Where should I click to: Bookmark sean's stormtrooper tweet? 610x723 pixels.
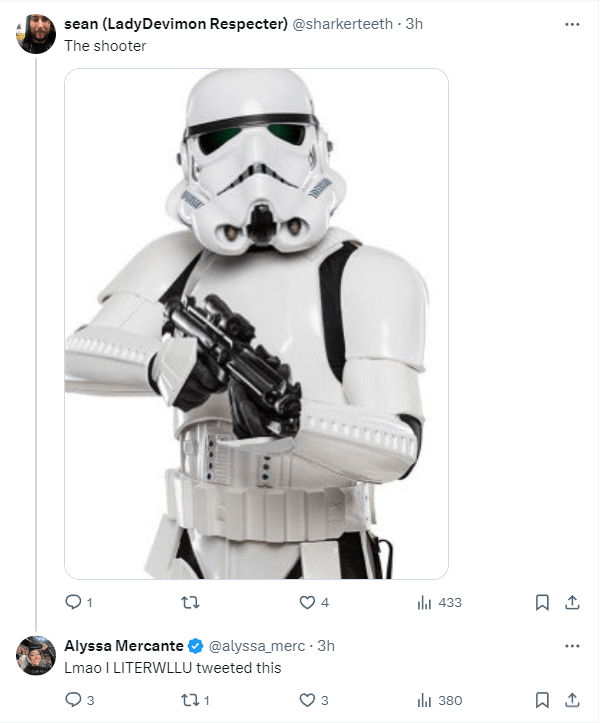click(x=541, y=602)
